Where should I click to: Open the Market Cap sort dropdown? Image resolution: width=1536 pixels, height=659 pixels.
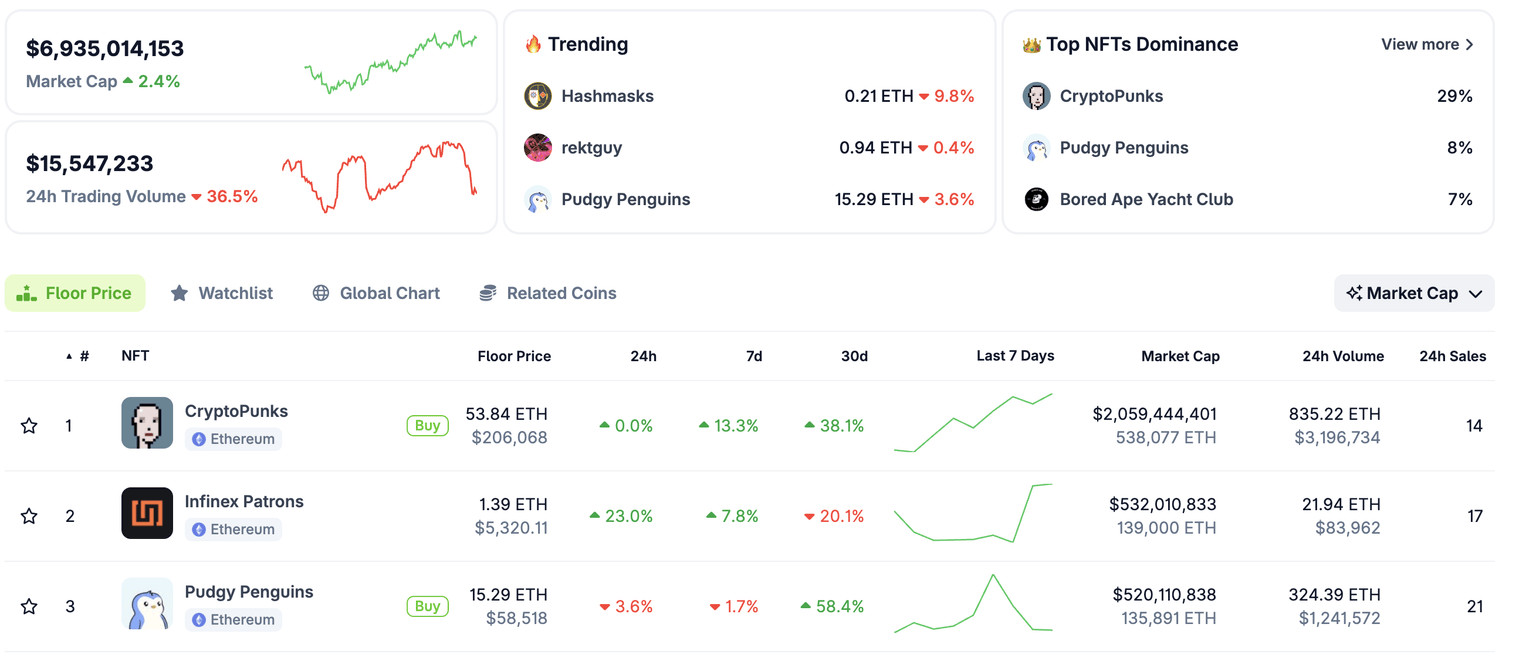(x=1414, y=293)
